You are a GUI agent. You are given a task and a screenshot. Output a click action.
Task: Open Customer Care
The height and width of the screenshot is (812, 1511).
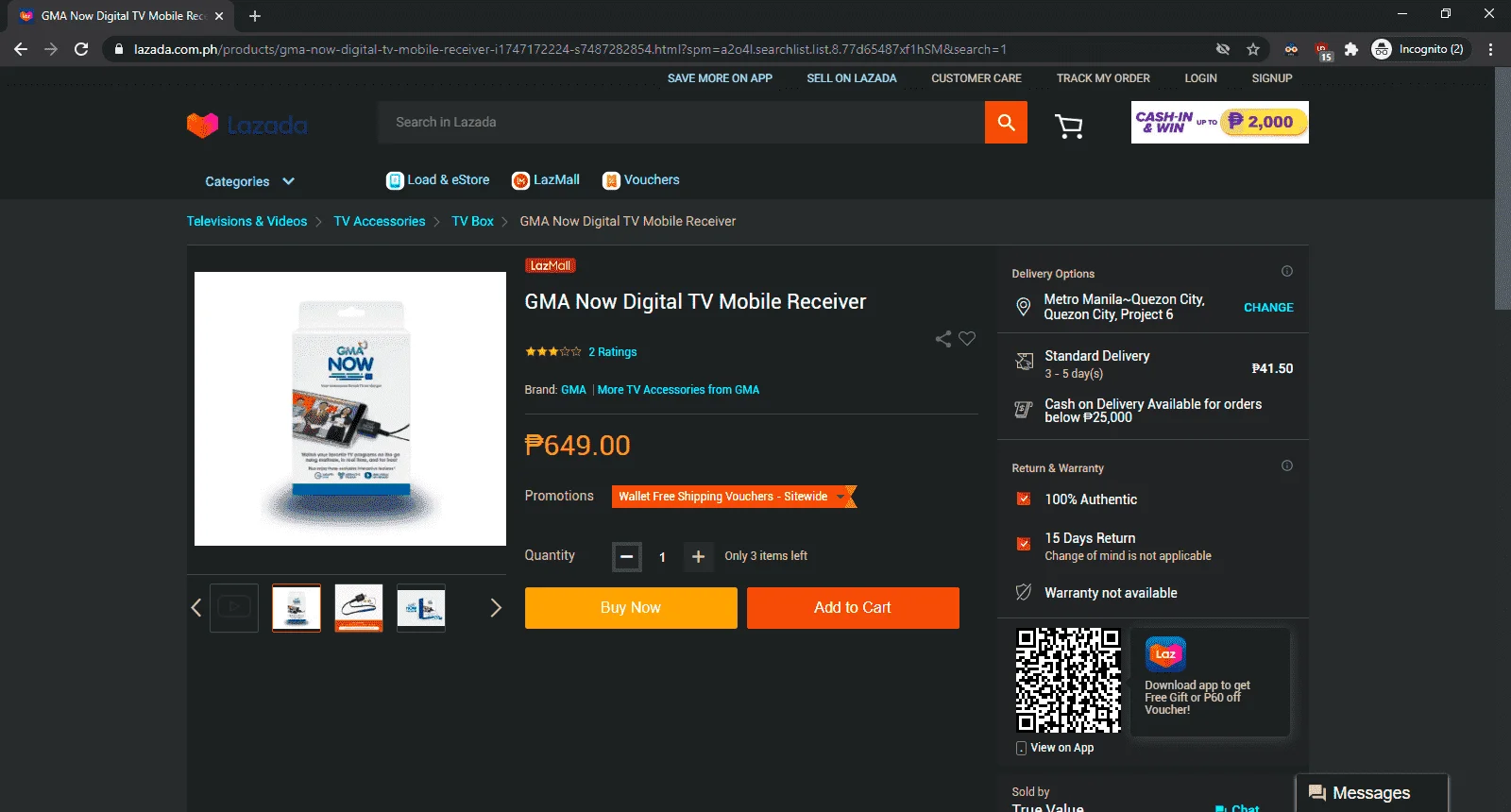[976, 78]
